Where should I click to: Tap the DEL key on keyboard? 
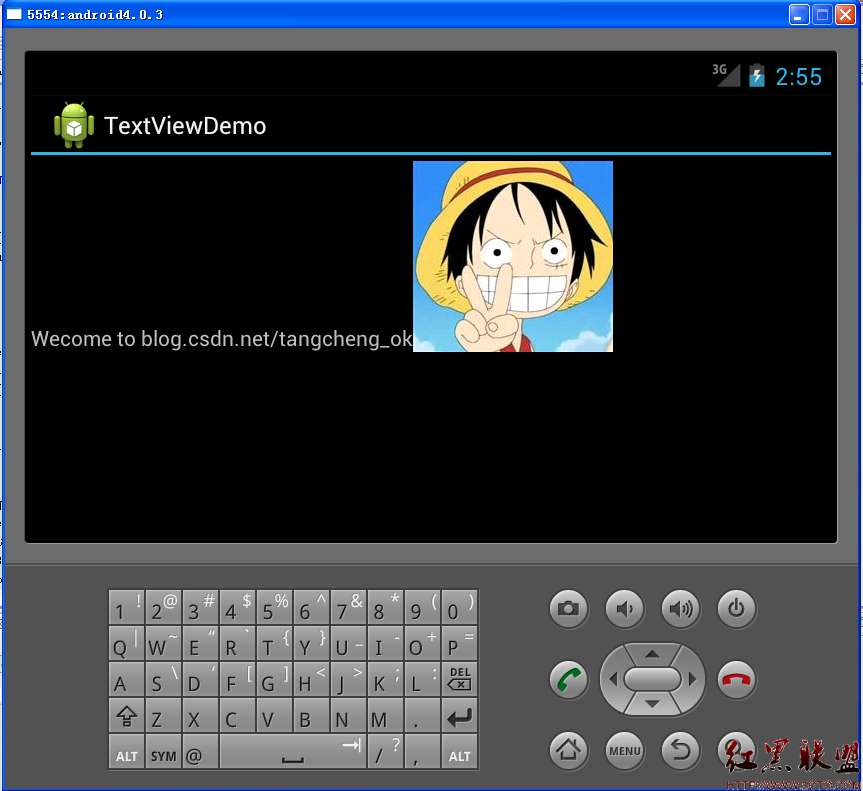coord(460,679)
